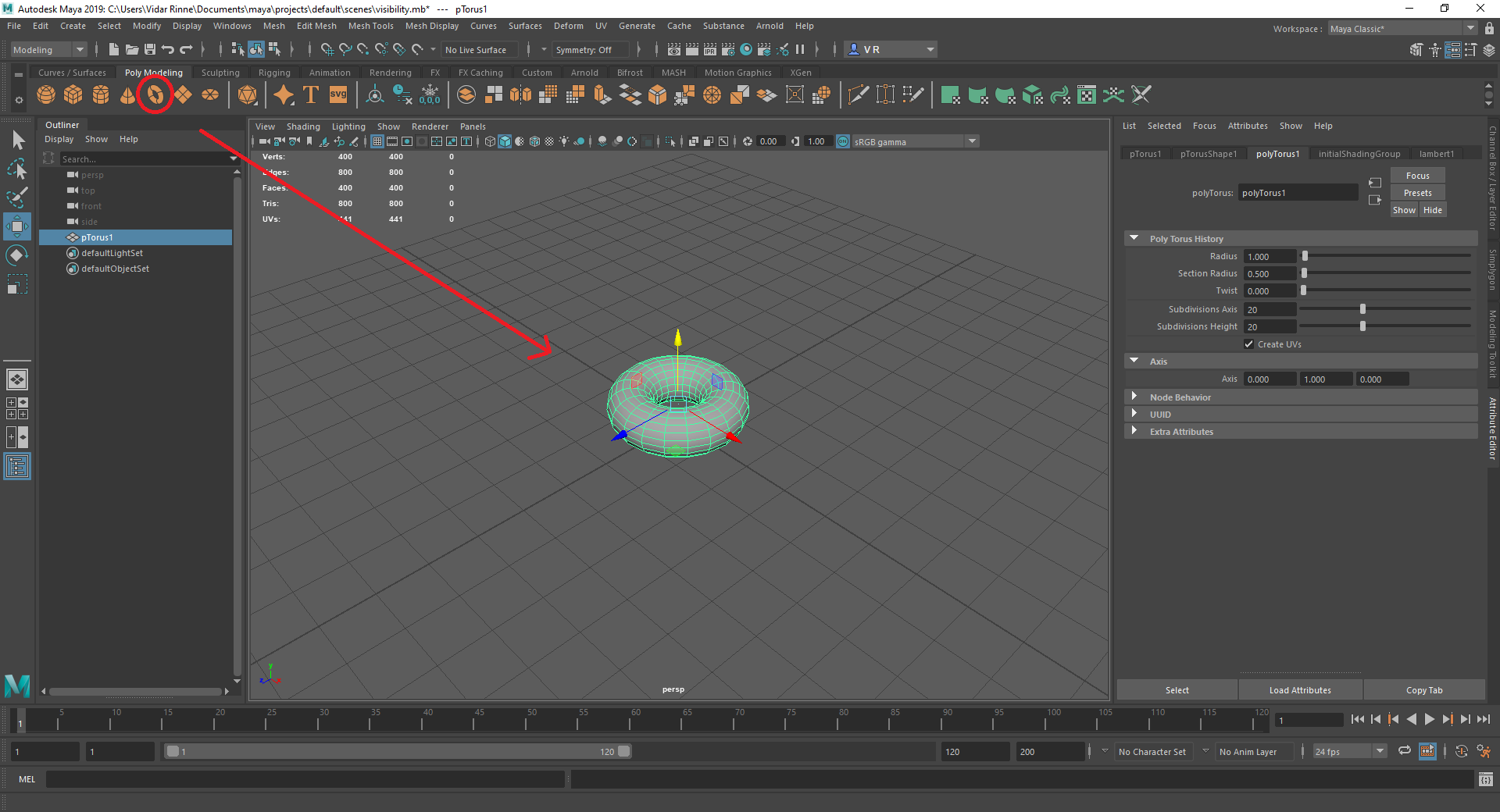Expand the Node Behavior section
Viewport: 1500px width, 812px height.
coord(1134,397)
